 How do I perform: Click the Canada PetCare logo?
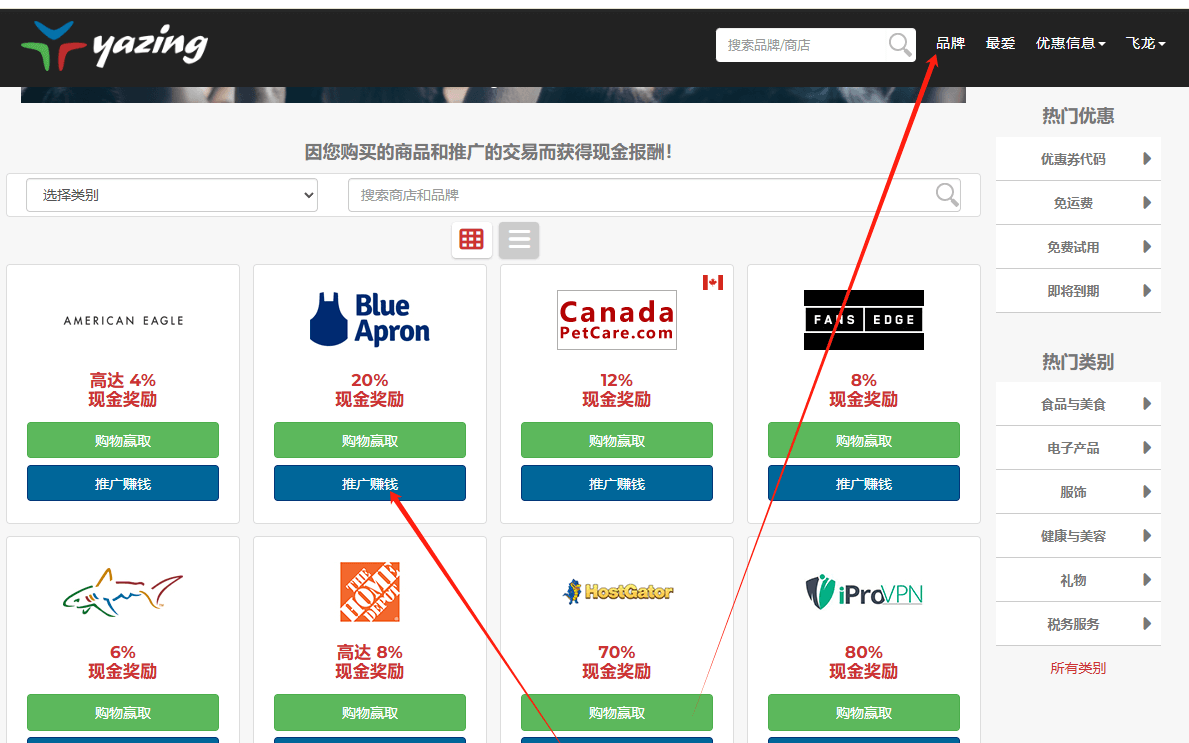(616, 319)
